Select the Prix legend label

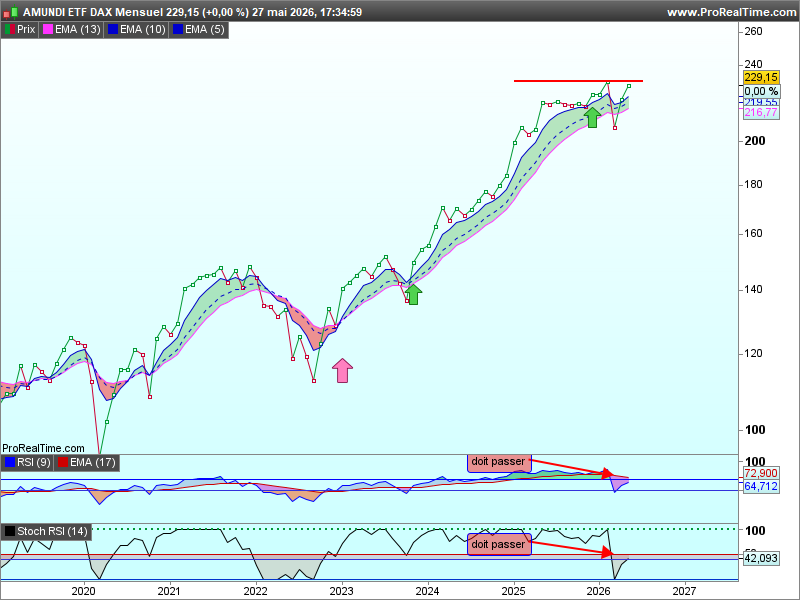(x=26, y=30)
